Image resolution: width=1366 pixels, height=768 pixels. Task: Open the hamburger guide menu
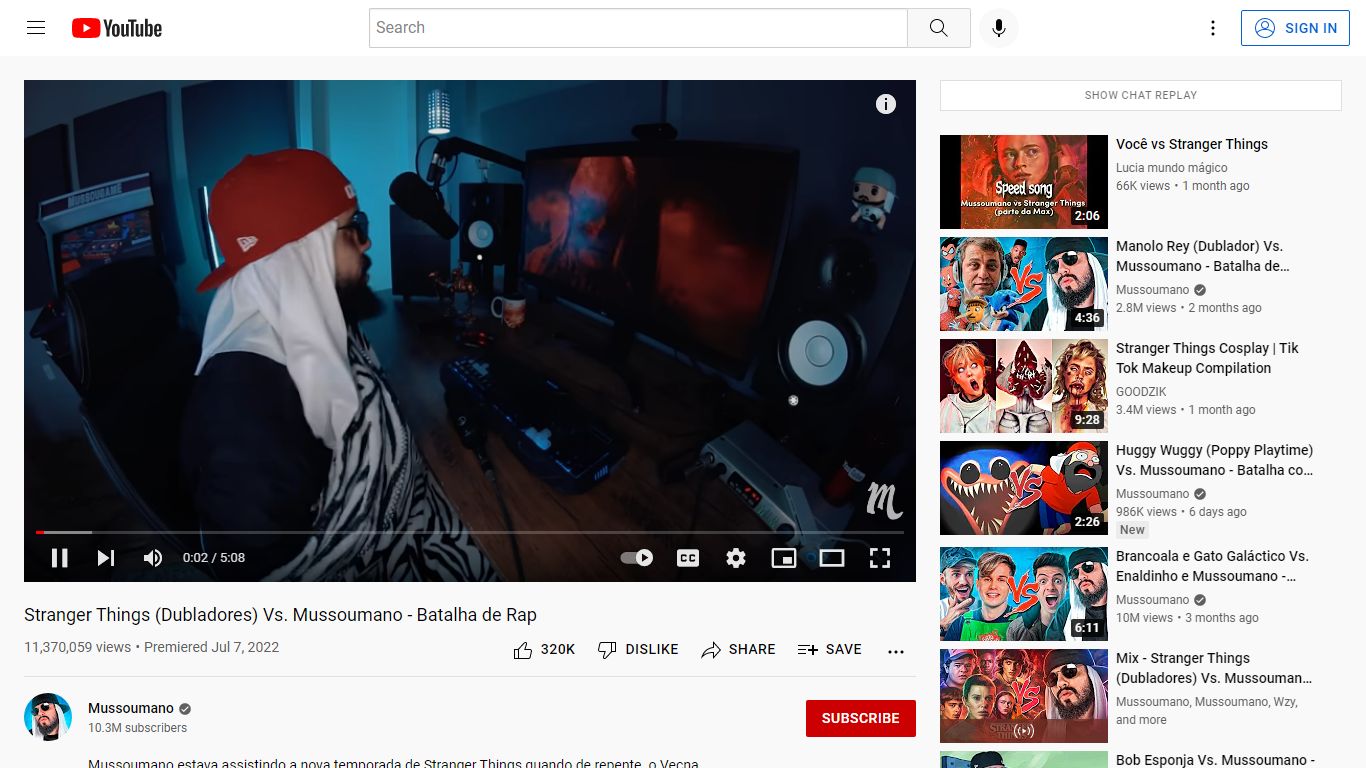tap(36, 28)
